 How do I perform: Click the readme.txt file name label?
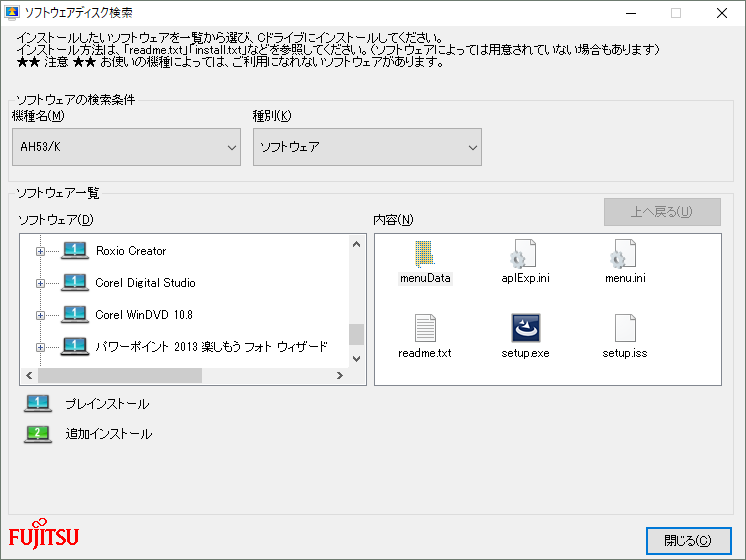pos(424,353)
